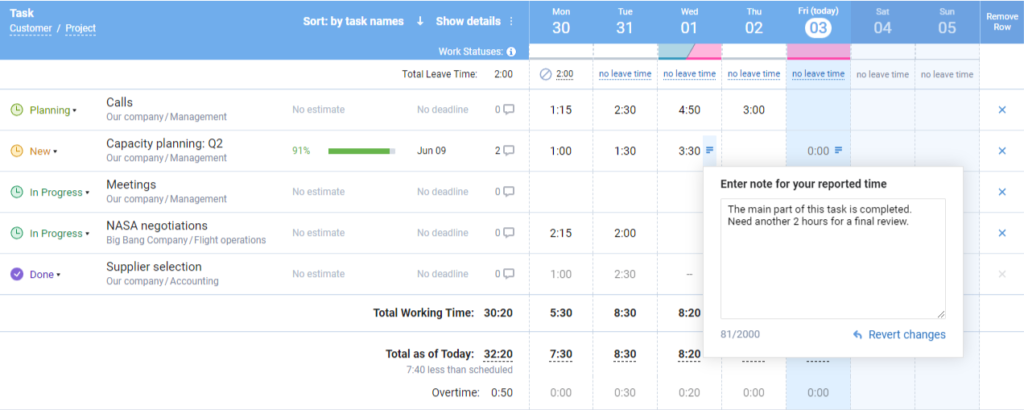Click Revert changes link
This screenshot has width=1024, height=410.
click(x=899, y=335)
